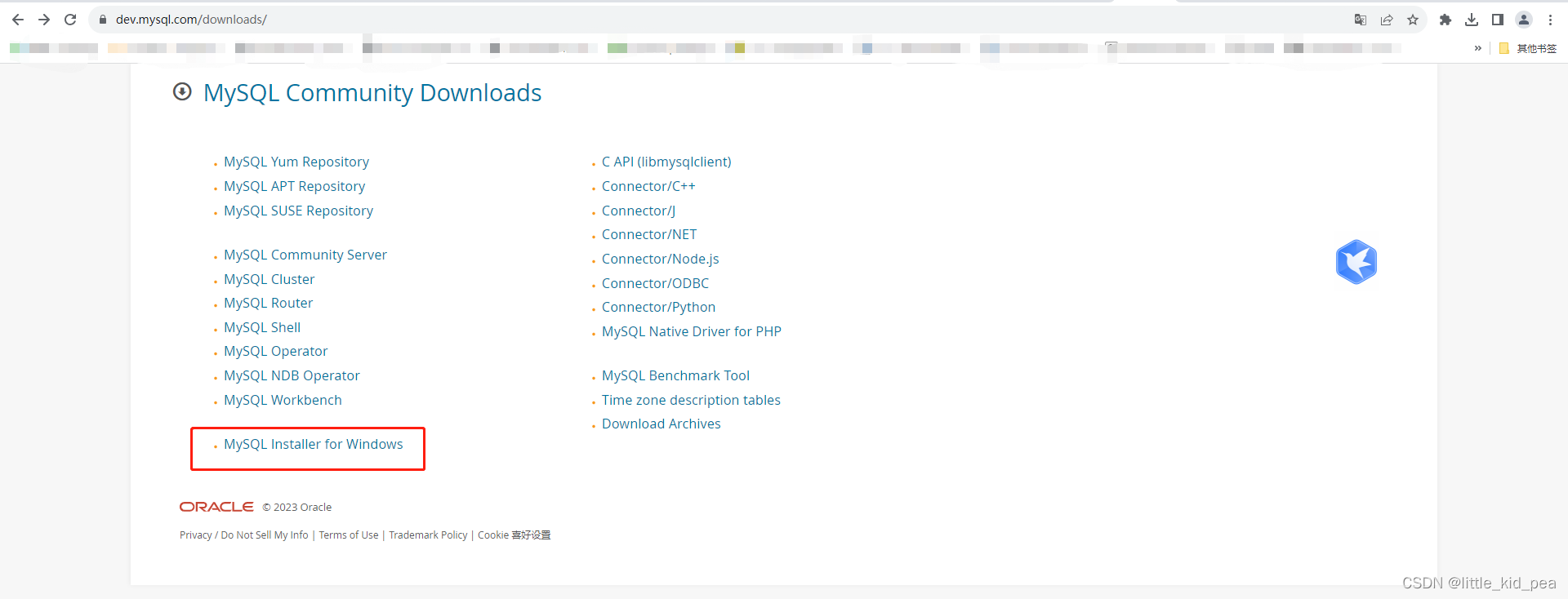Open Connector/J link
The width and height of the screenshot is (1568, 599).
[x=639, y=211]
